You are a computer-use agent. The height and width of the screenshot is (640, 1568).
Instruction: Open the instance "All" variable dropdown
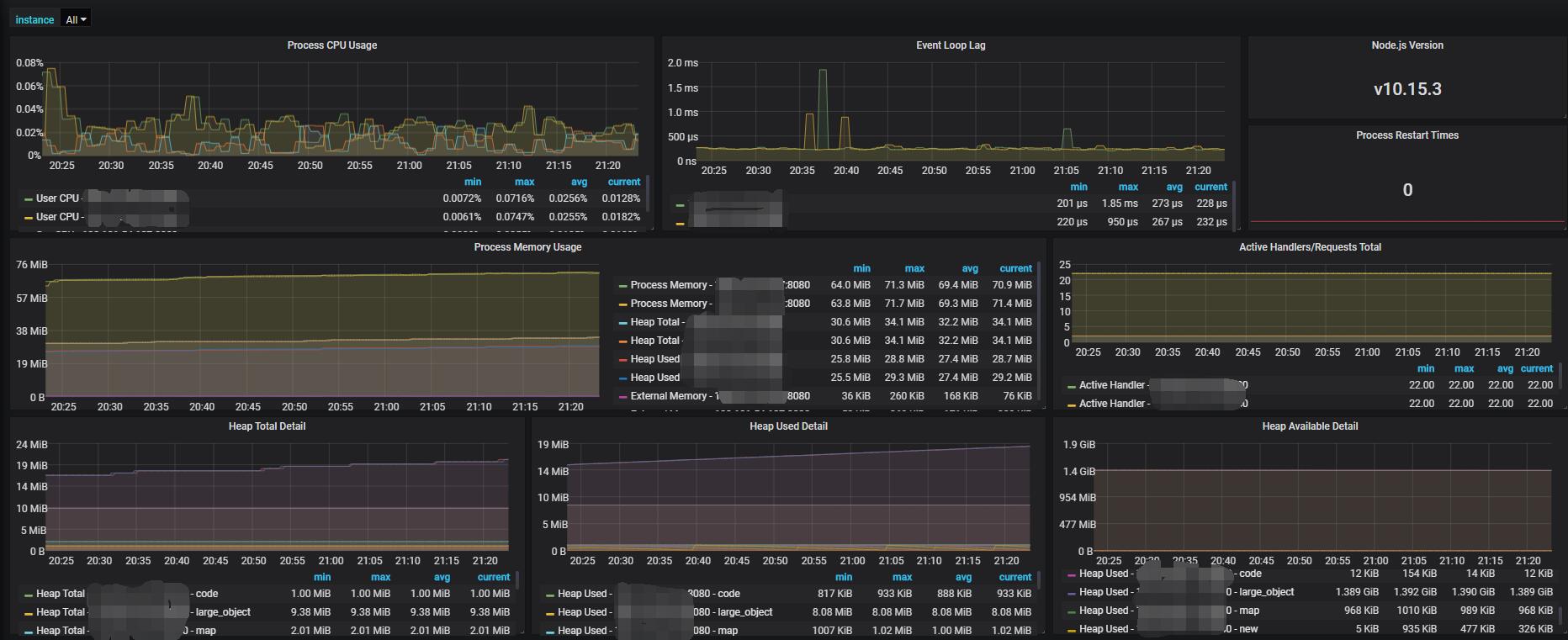coord(76,19)
